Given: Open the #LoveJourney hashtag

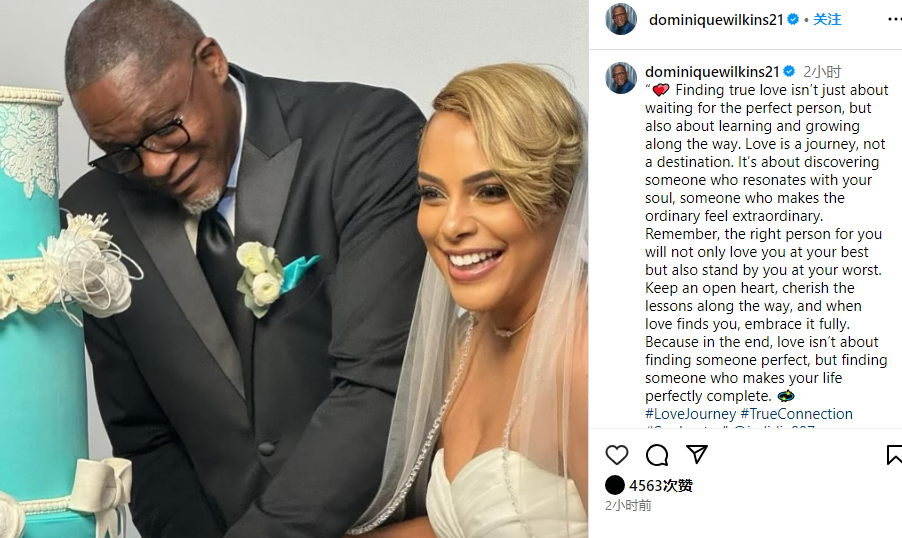Looking at the screenshot, I should [690, 414].
